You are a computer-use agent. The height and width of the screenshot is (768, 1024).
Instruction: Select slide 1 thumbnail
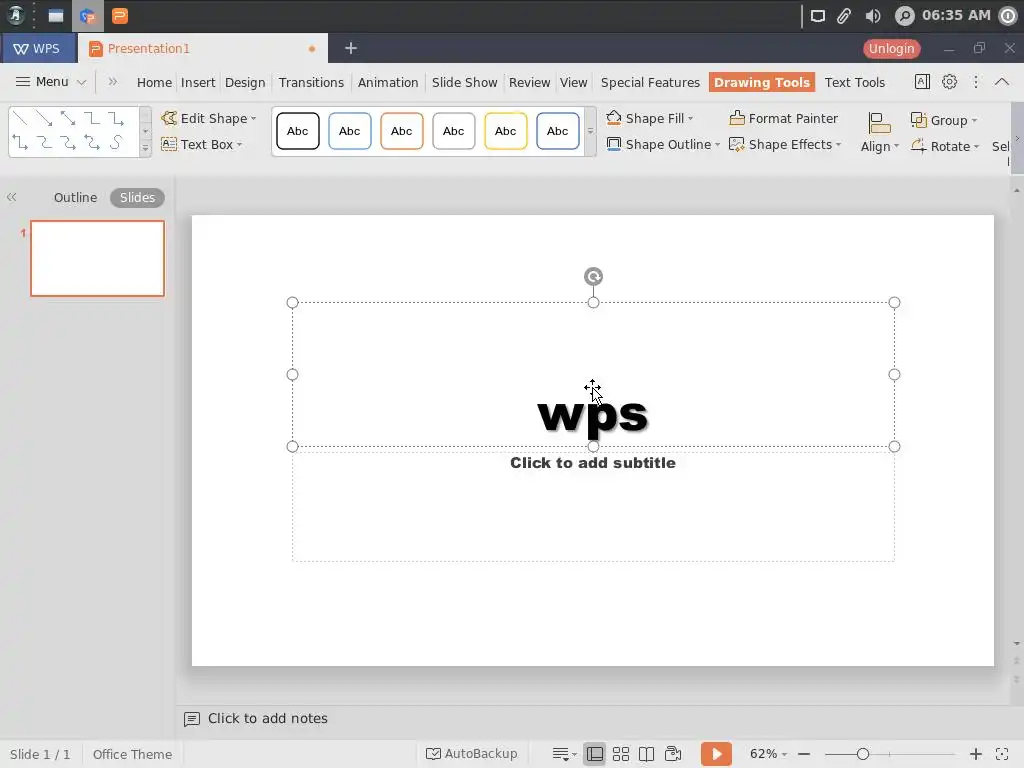pyautogui.click(x=97, y=259)
